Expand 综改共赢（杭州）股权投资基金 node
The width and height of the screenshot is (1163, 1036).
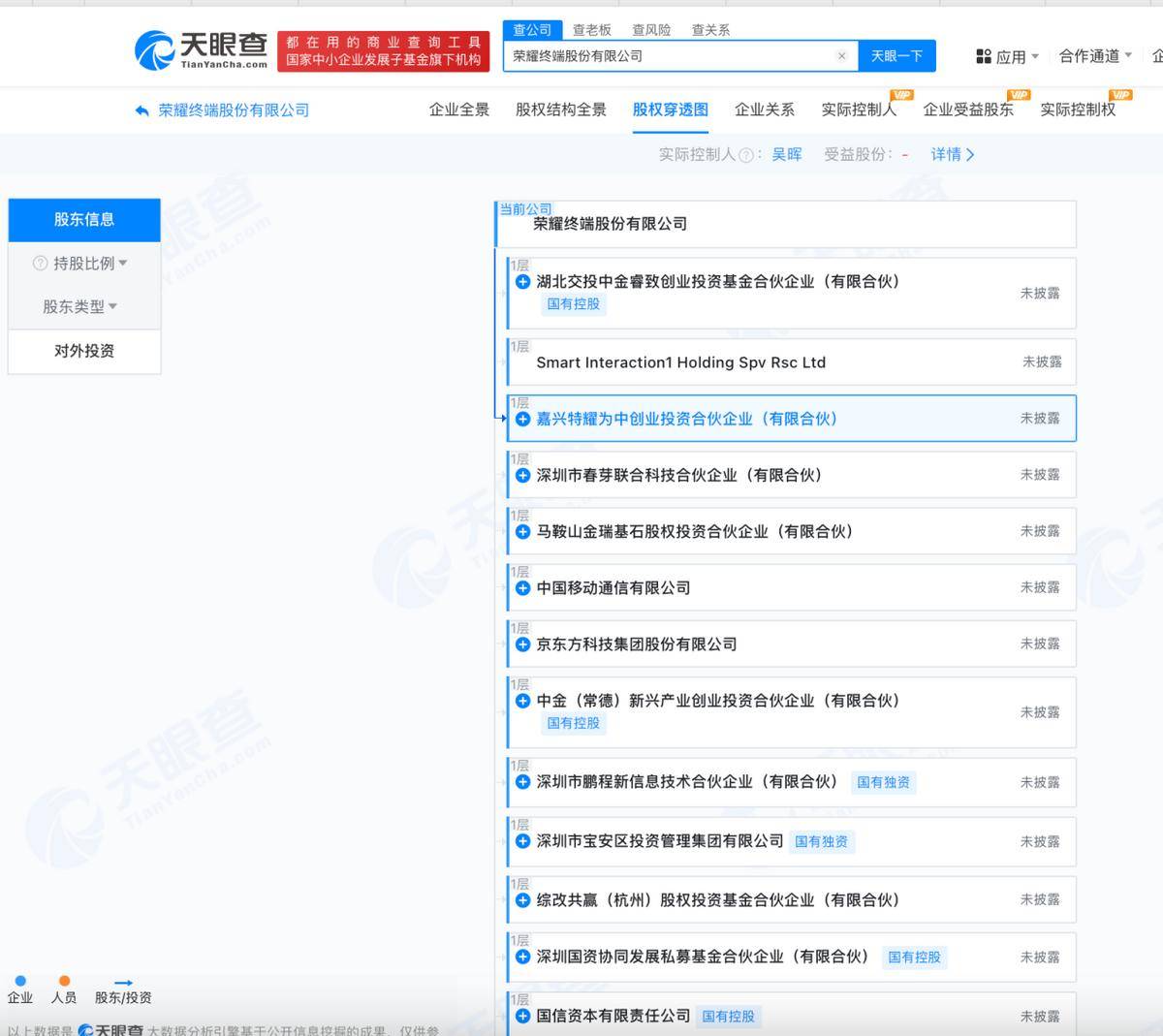click(x=522, y=899)
